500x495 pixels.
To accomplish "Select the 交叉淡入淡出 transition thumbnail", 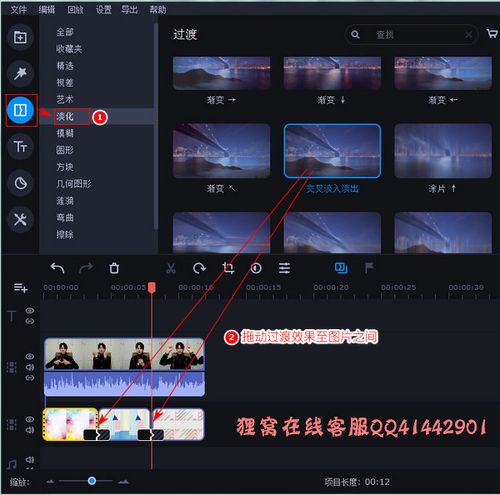I will [x=332, y=151].
